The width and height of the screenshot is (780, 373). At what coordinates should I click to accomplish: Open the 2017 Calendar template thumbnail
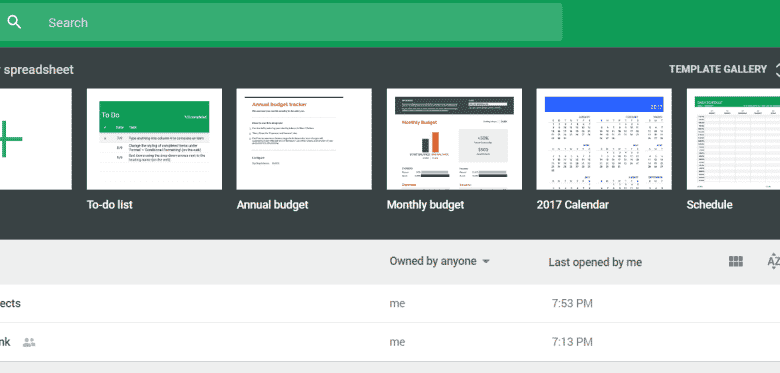point(604,139)
